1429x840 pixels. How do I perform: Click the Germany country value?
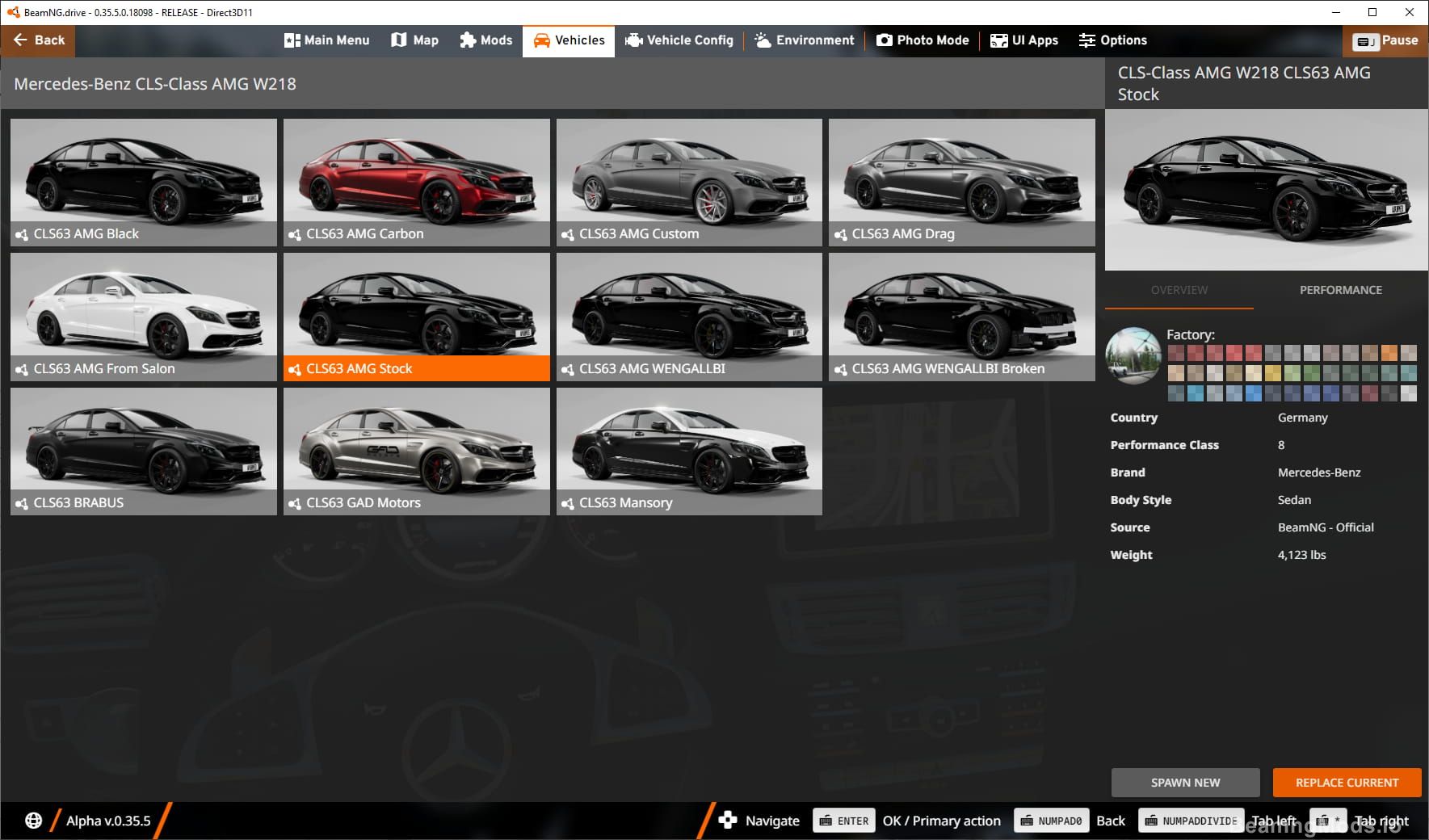point(1302,418)
